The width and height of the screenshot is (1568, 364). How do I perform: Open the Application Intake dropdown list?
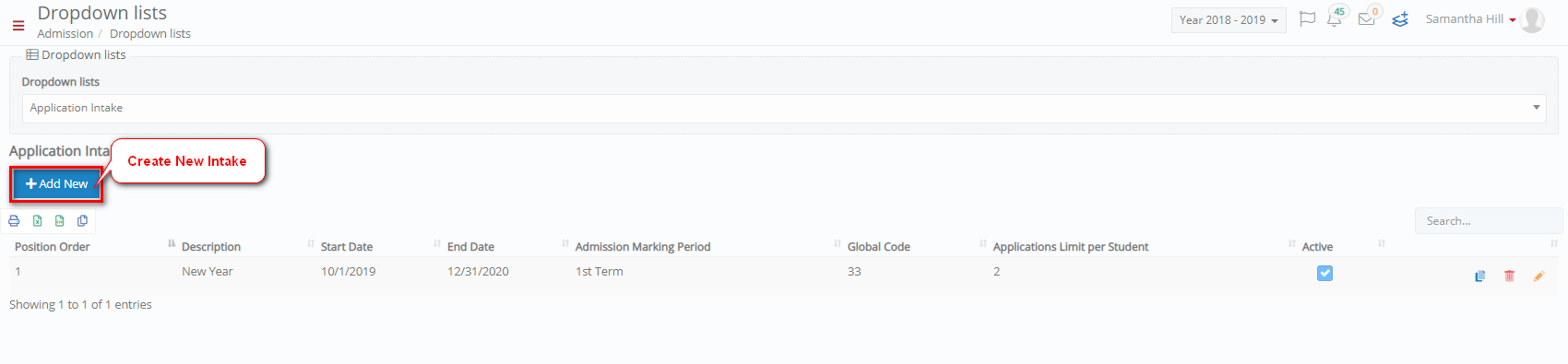click(x=784, y=108)
